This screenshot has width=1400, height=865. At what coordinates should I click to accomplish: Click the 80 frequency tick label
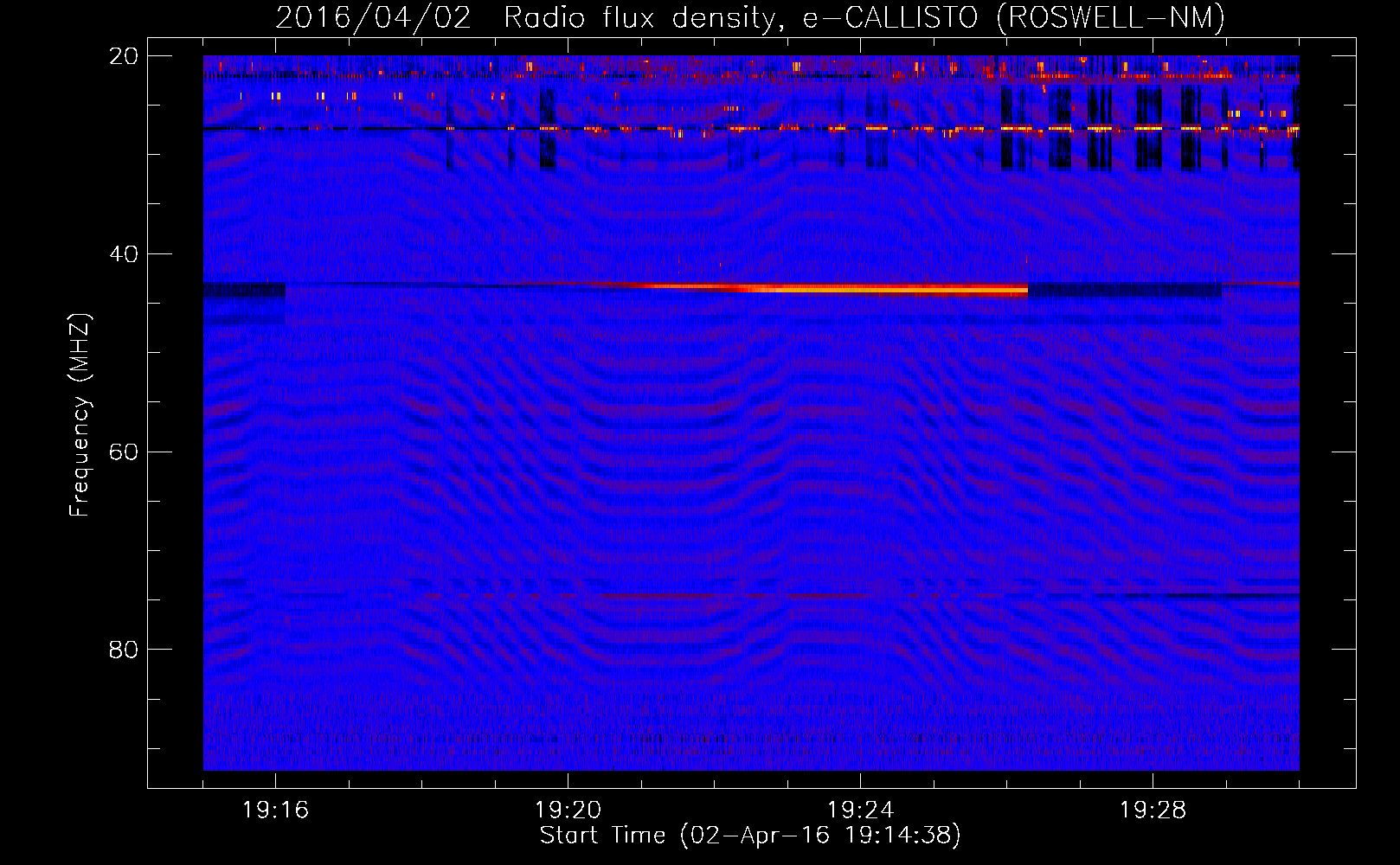124,650
